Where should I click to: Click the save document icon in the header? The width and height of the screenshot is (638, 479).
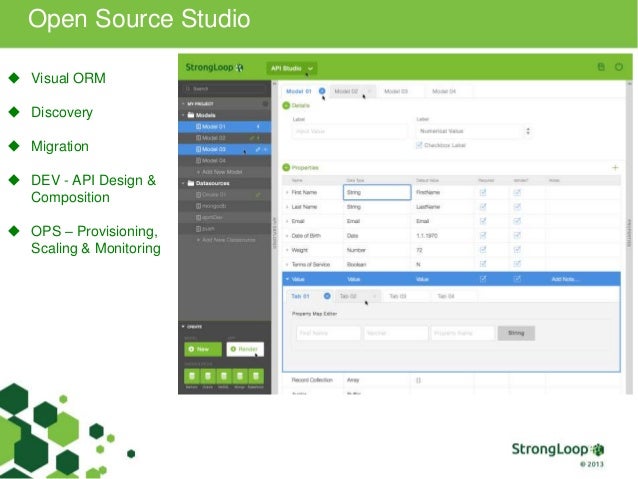pyautogui.click(x=601, y=67)
